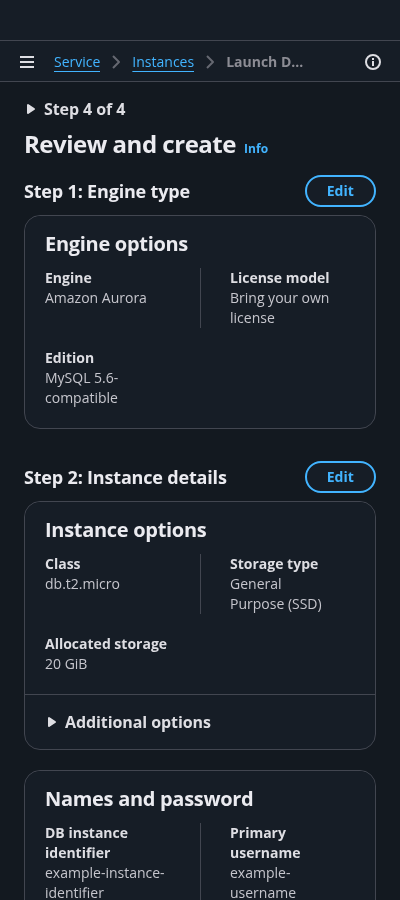
Task: Click the Review and create title
Action: tap(130, 145)
